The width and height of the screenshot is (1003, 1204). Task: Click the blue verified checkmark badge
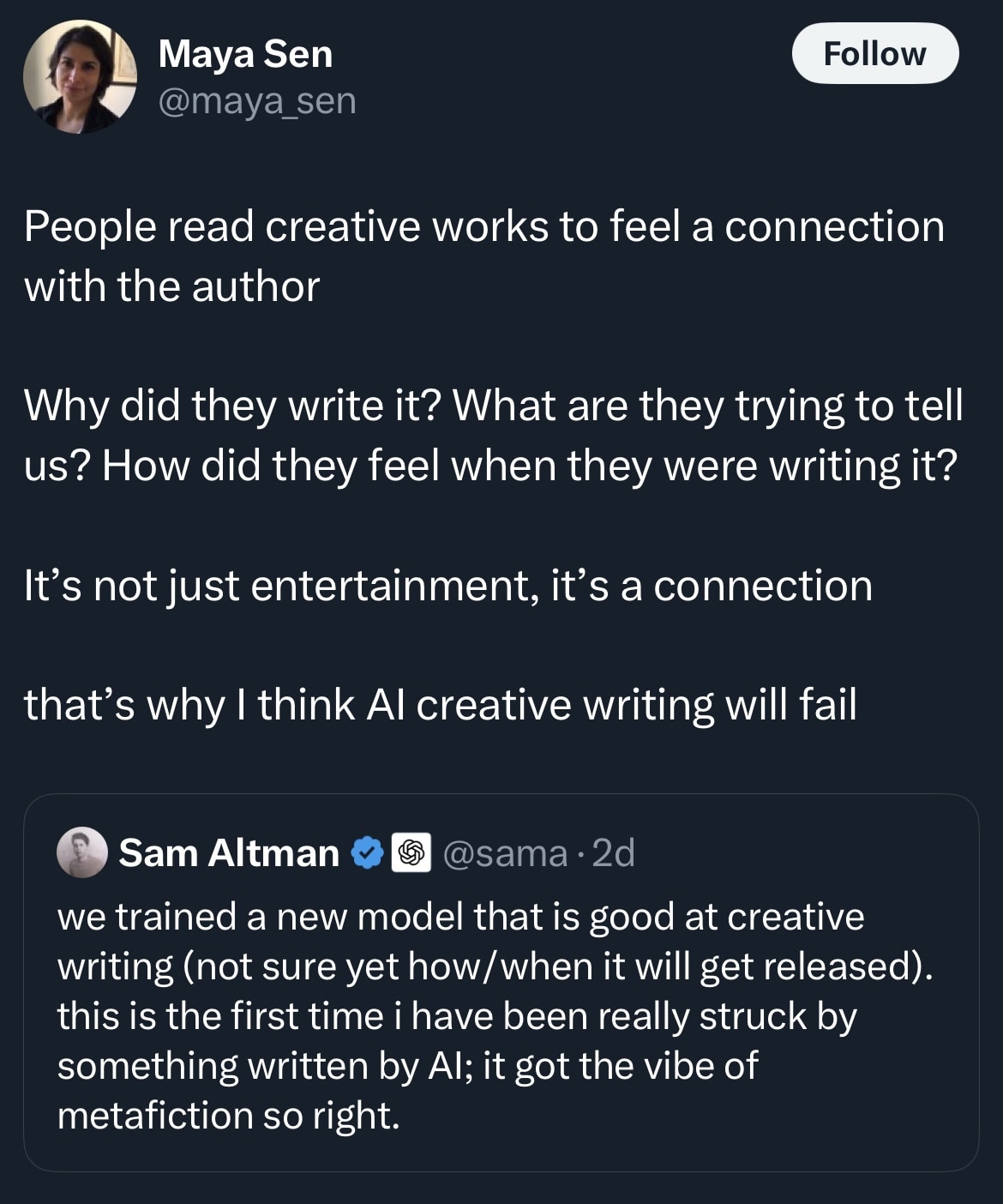369,853
